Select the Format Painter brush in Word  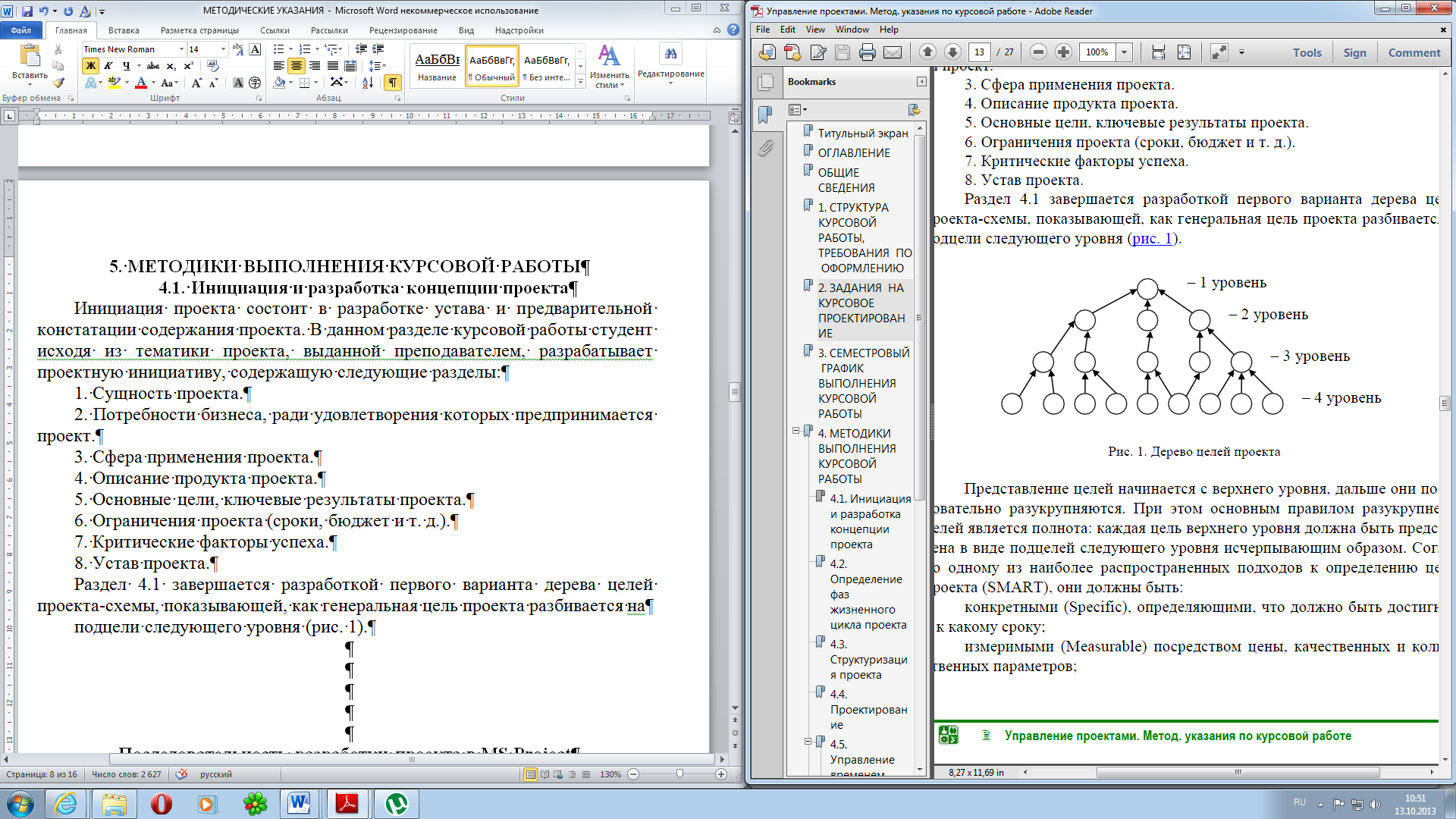[58, 83]
